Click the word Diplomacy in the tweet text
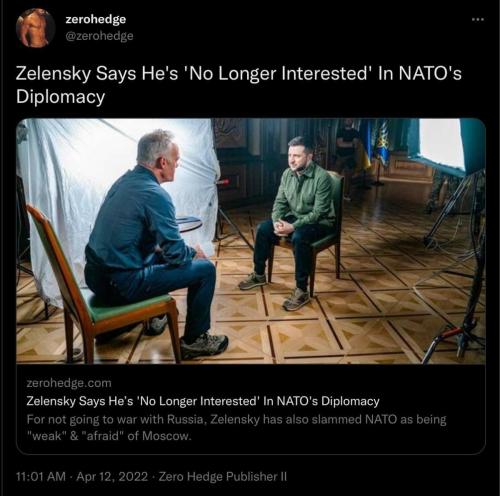Screen dimensions: 500x496 (x=60, y=97)
